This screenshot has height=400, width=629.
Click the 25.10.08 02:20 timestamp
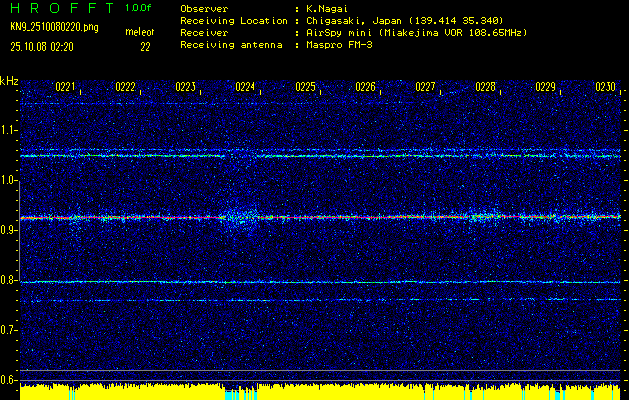pos(45,46)
